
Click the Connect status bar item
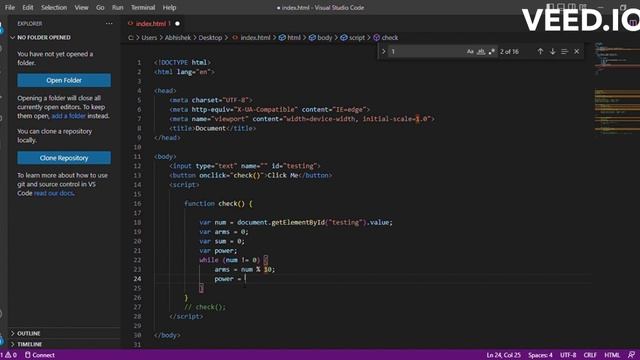pyautogui.click(x=40, y=355)
